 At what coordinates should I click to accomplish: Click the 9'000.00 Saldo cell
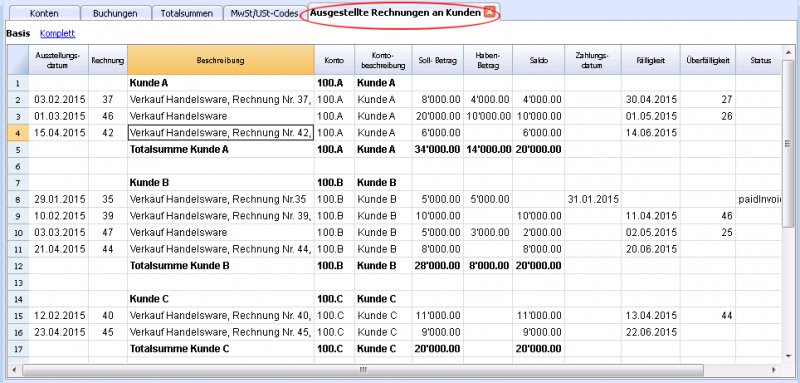538,333
